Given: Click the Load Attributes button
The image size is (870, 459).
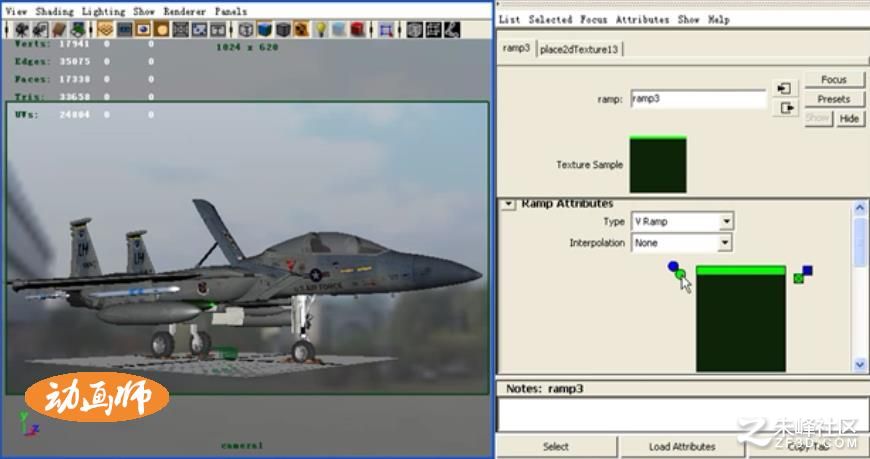Looking at the screenshot, I should pos(682,446).
